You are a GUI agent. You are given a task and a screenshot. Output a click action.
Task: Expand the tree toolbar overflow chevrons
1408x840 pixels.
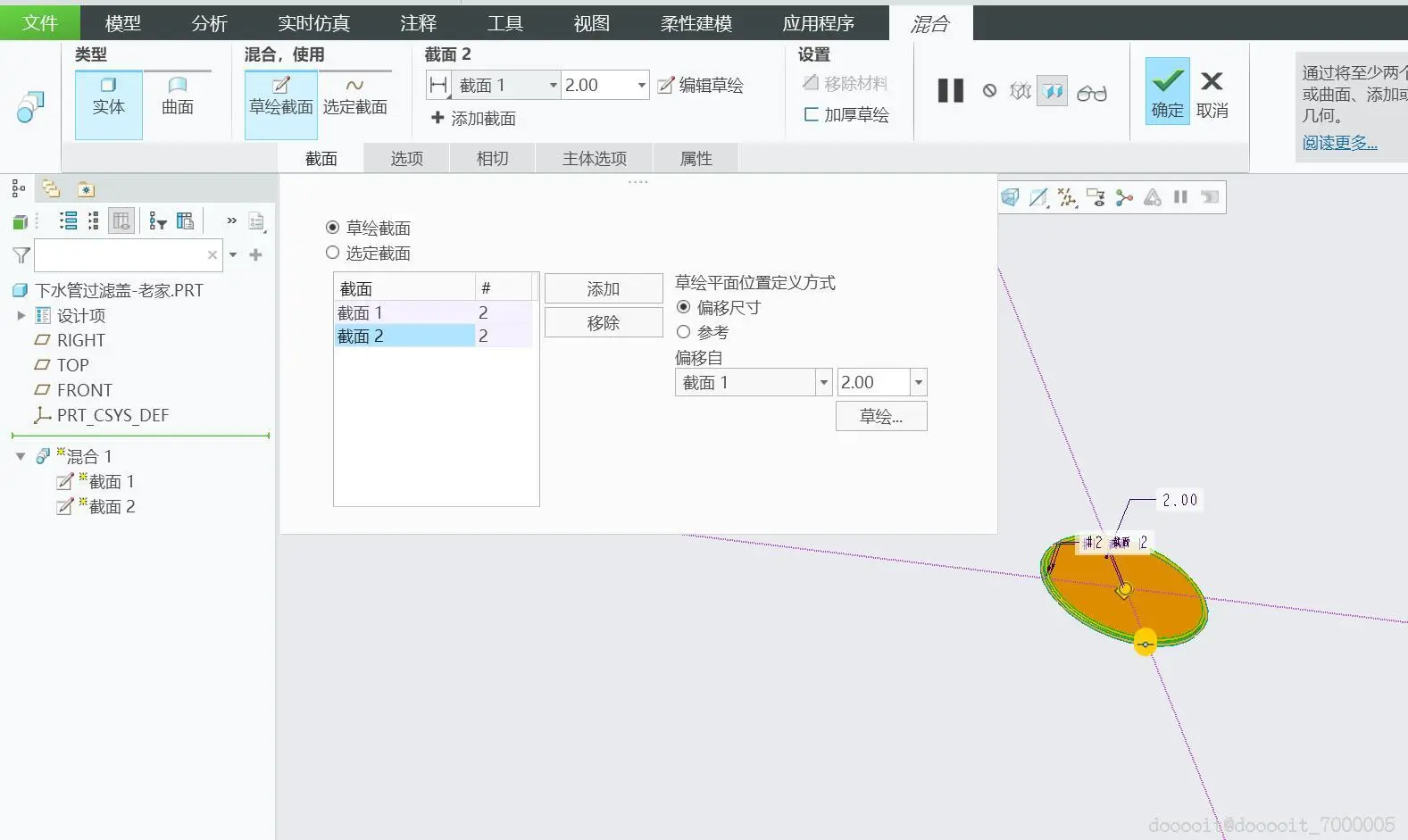click(231, 220)
